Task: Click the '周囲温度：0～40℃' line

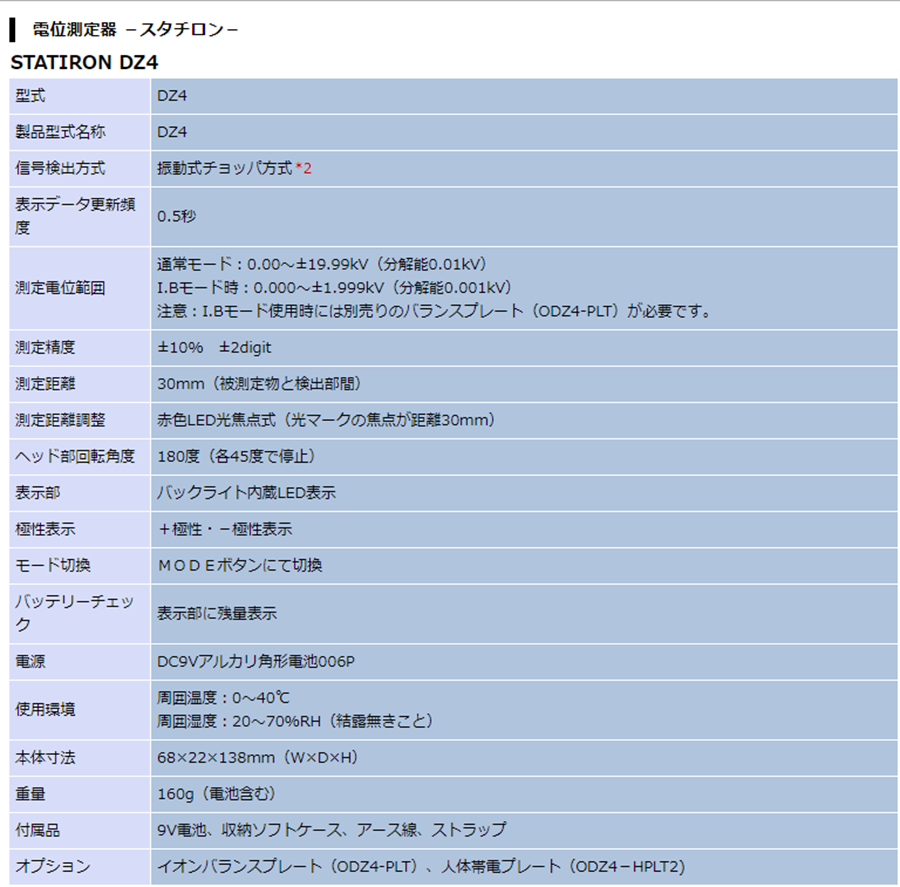Action: pyautogui.click(x=224, y=698)
